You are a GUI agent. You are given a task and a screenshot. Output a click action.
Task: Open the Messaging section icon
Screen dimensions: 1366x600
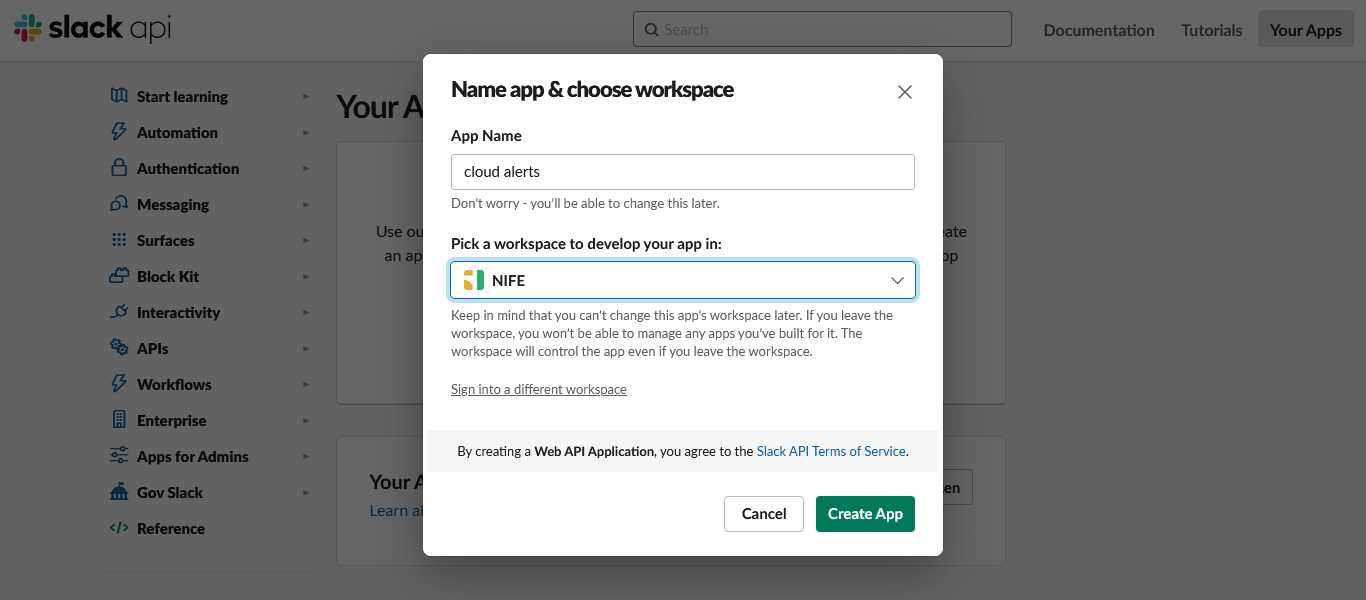(119, 204)
